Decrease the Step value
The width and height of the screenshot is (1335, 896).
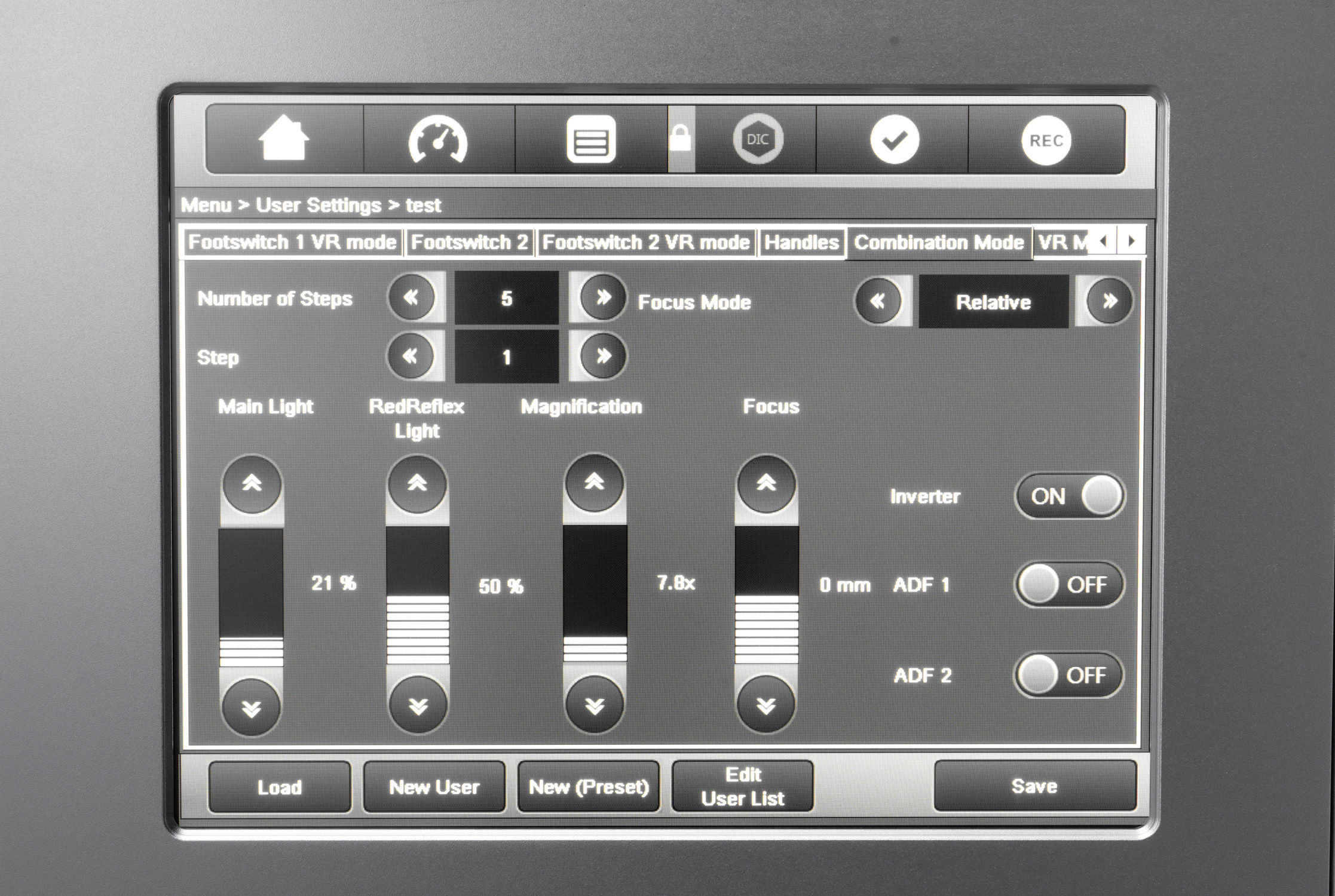pos(411,357)
